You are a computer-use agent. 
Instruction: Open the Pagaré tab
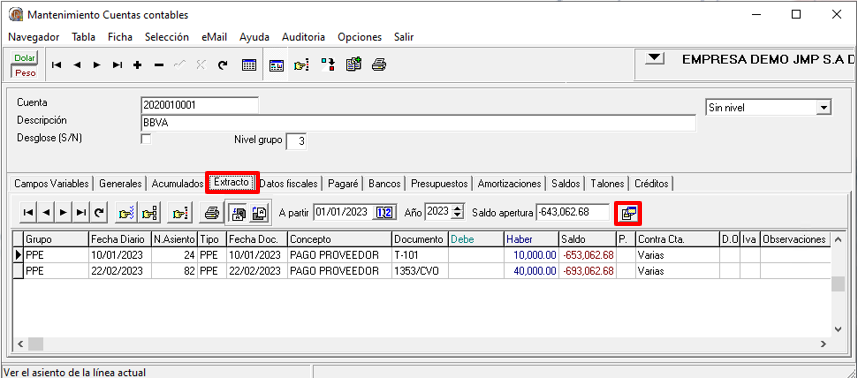(x=343, y=184)
